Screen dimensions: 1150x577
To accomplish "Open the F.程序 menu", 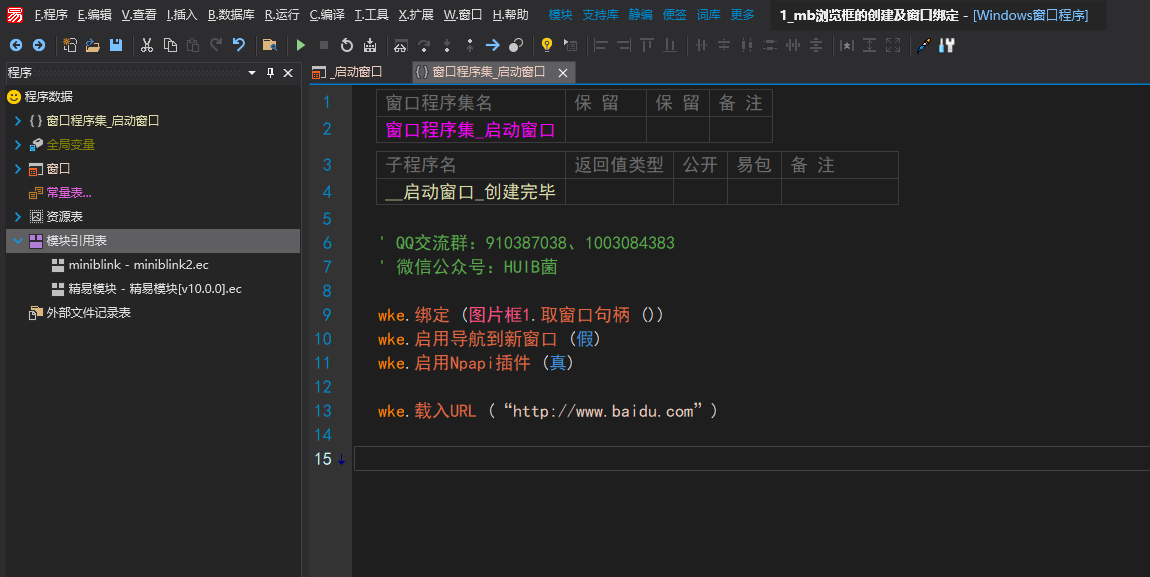I will [x=51, y=15].
